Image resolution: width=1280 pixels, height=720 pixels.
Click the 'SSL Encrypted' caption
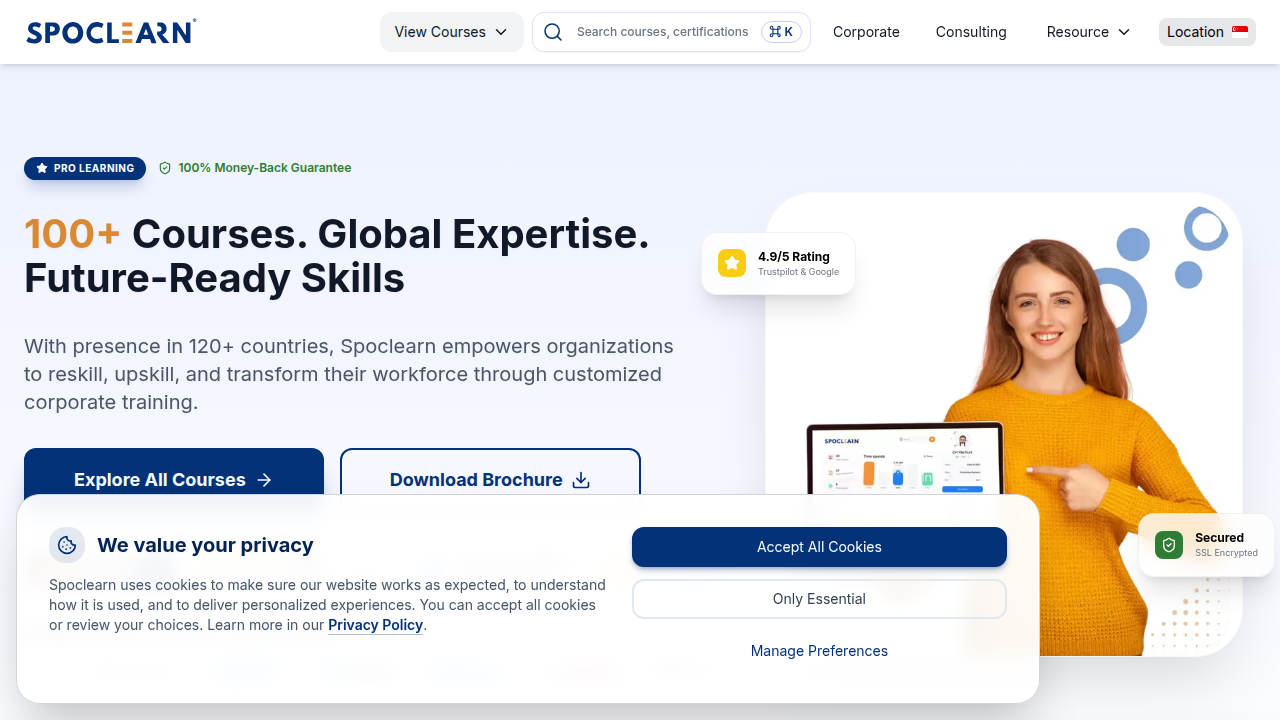[1226, 553]
